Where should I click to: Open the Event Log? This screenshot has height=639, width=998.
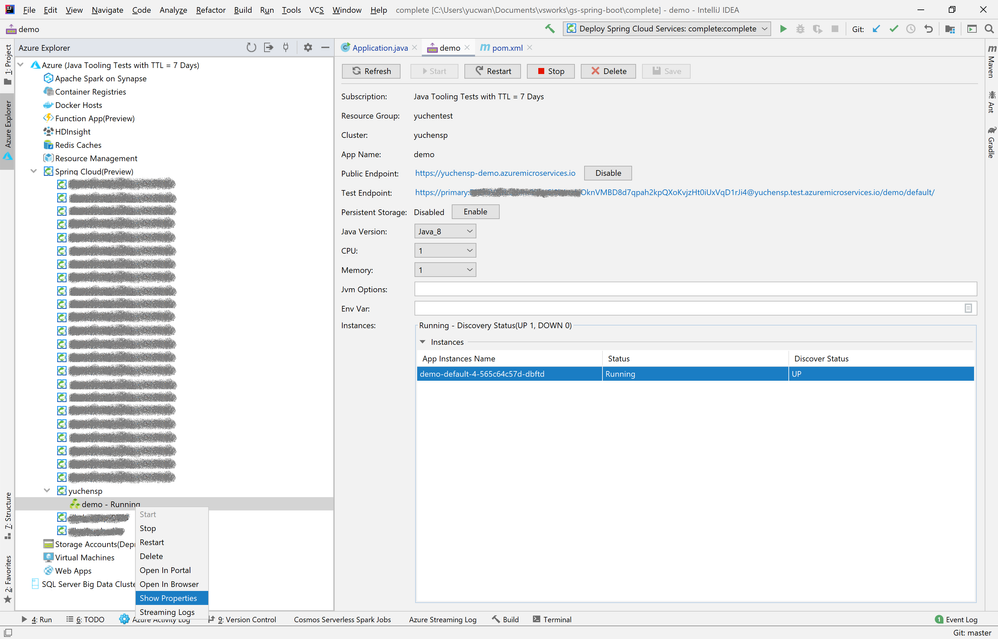tap(955, 619)
